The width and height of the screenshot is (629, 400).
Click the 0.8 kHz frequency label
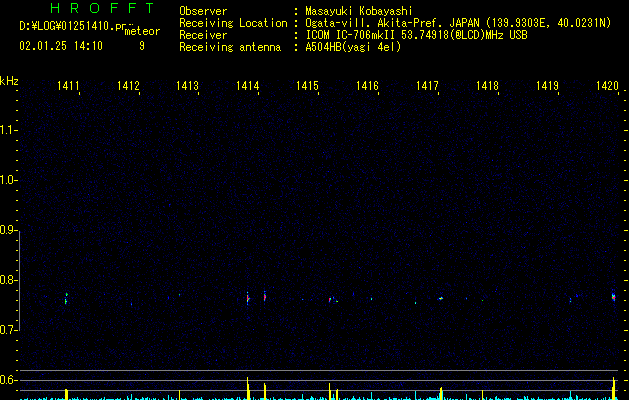(8, 280)
